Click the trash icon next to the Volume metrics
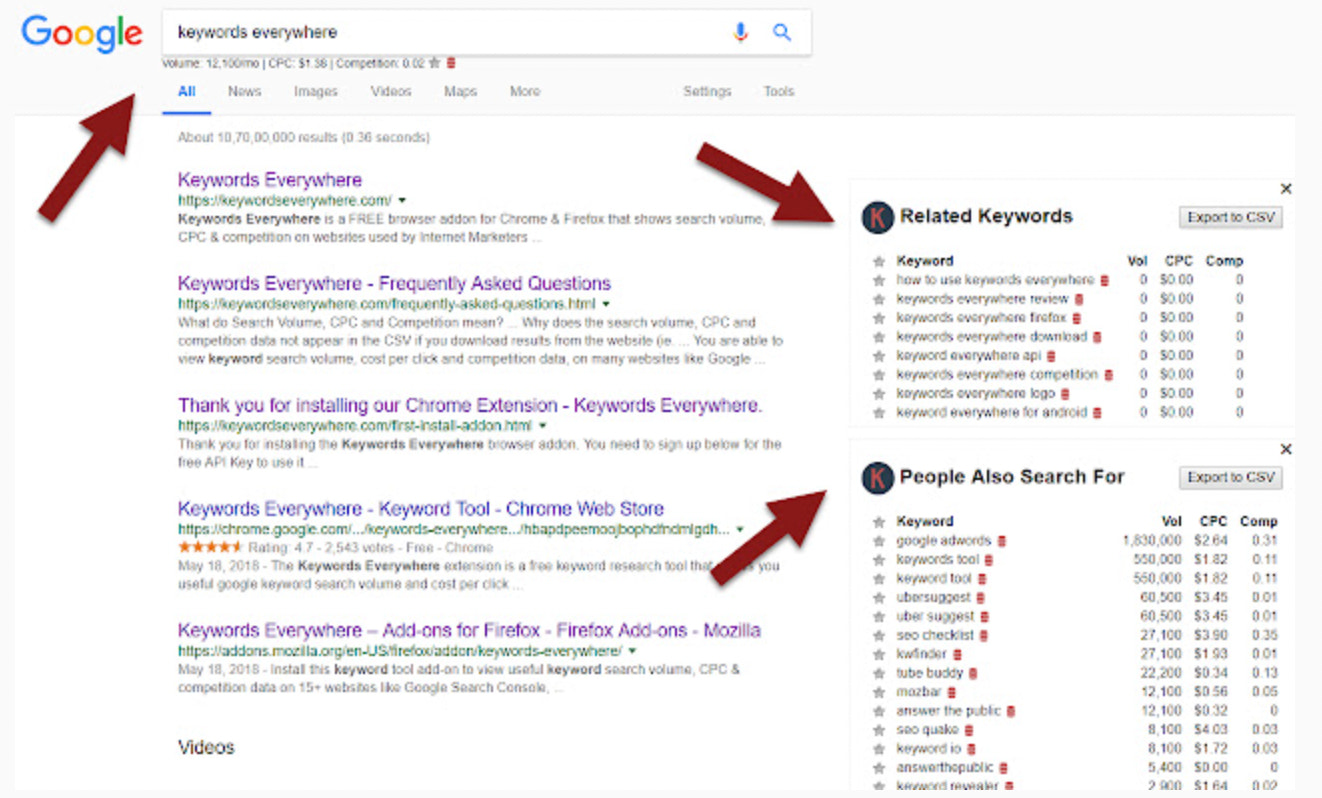Image resolution: width=1322 pixels, height=798 pixels. coord(450,61)
